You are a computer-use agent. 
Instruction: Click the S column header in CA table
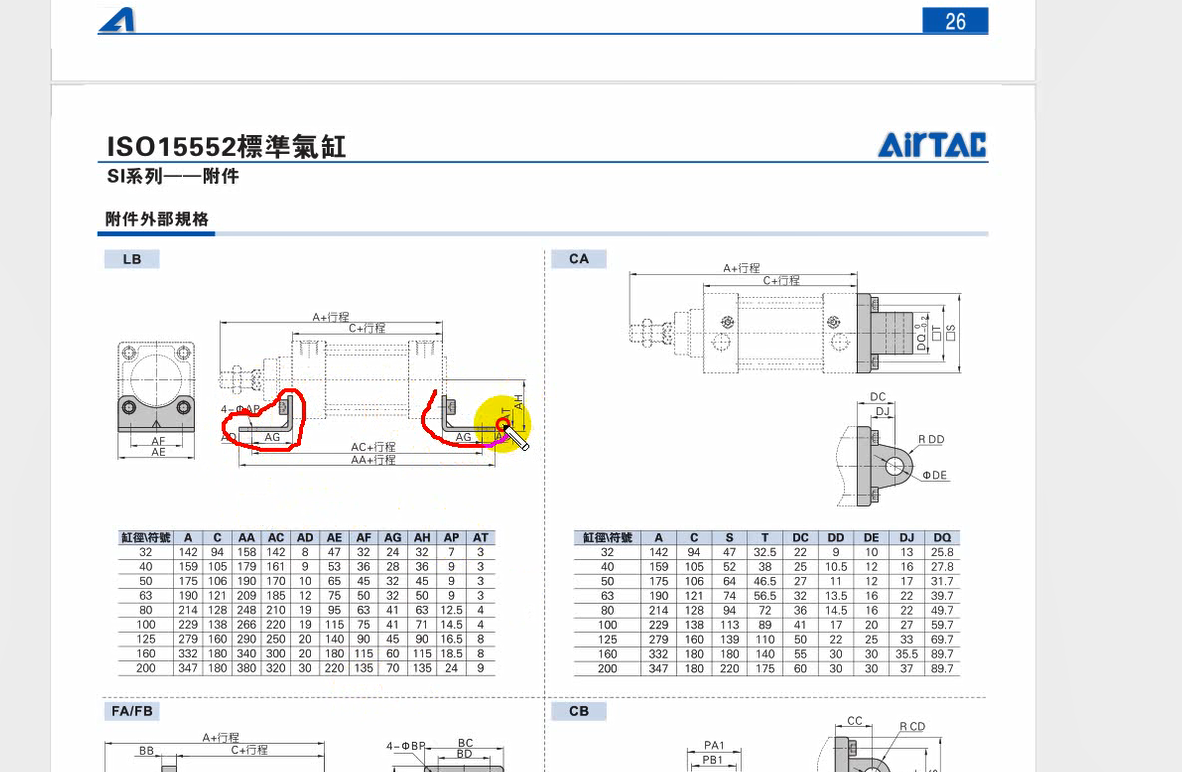tap(729, 538)
